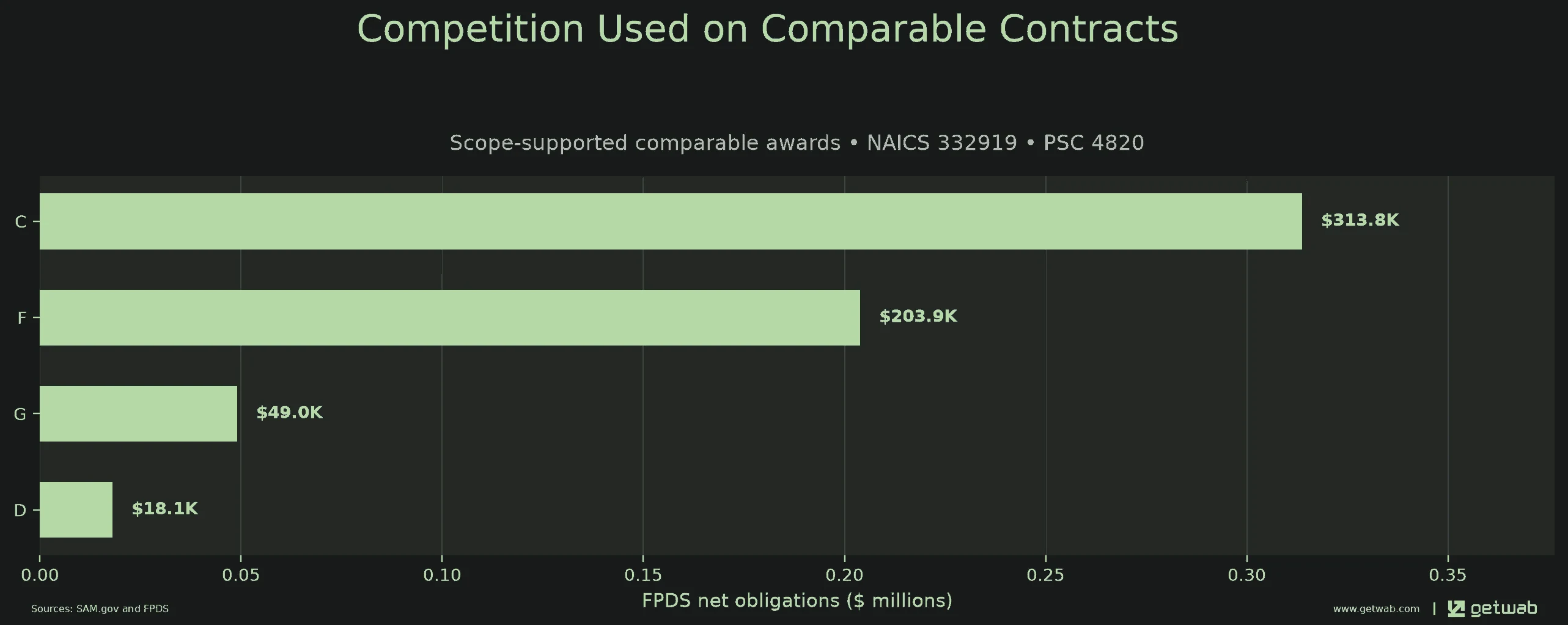Select the D category bar
1568x625 pixels.
(x=76, y=509)
